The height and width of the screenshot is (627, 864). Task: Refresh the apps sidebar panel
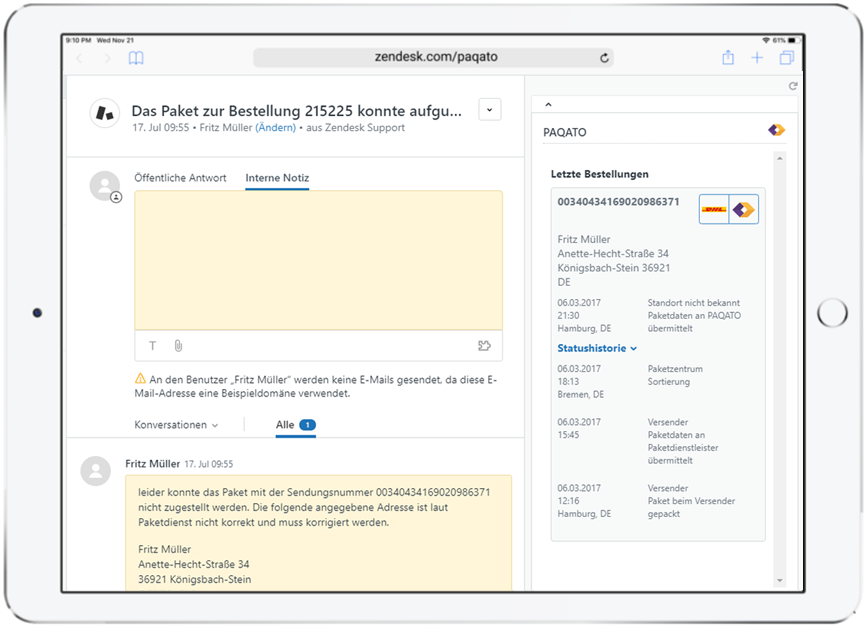pyautogui.click(x=792, y=86)
